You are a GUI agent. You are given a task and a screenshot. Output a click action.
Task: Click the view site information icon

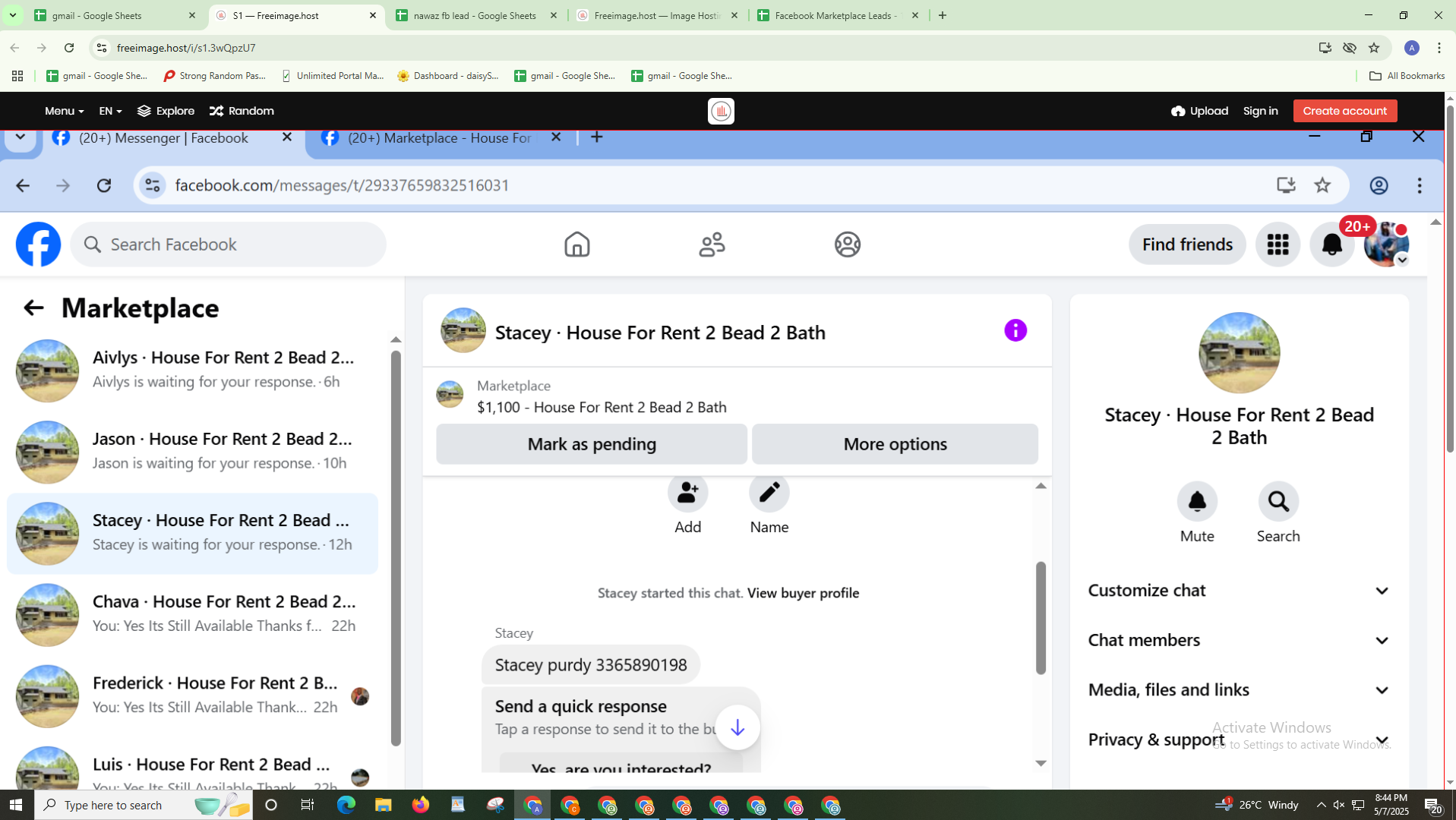click(101, 48)
